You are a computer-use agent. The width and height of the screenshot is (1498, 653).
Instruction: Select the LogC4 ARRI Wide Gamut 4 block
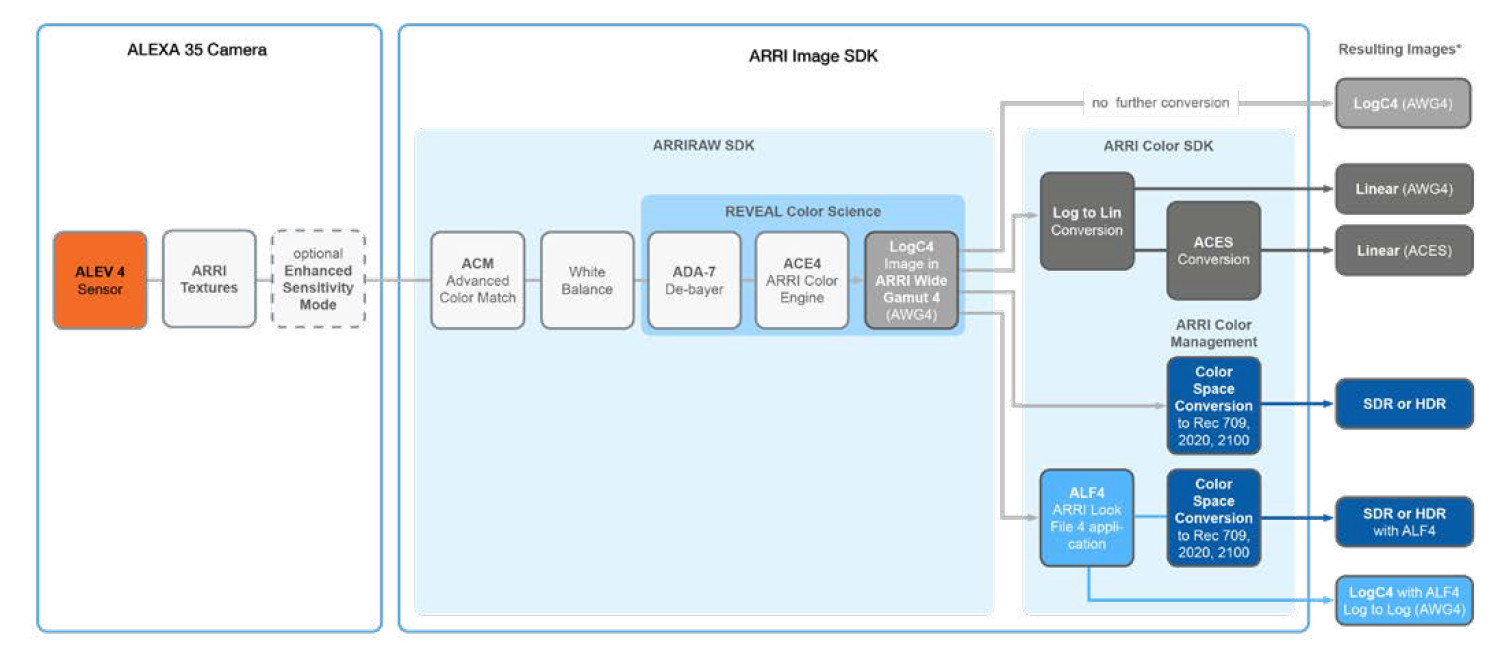[911, 280]
